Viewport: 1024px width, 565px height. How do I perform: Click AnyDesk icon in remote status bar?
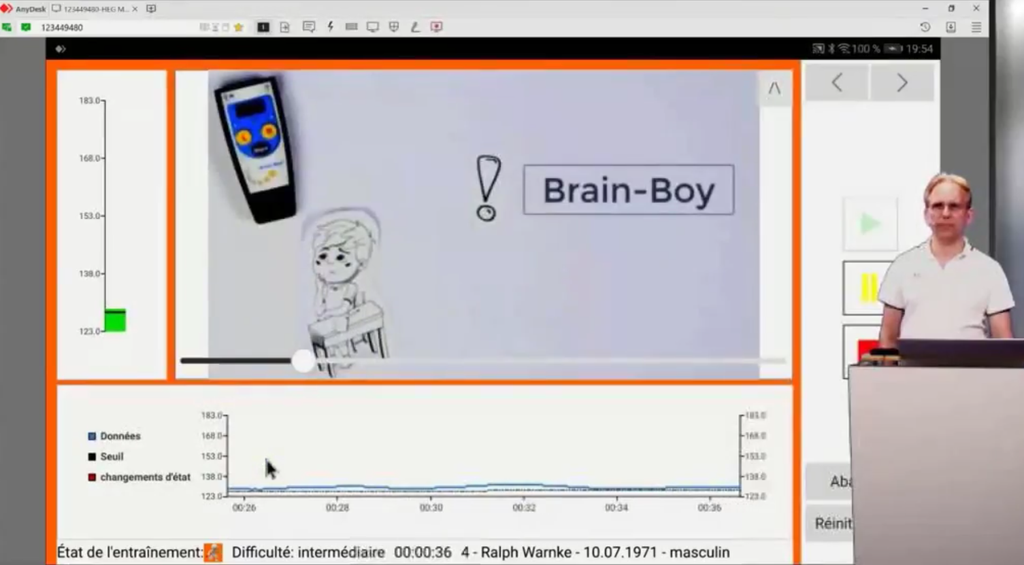[x=60, y=49]
